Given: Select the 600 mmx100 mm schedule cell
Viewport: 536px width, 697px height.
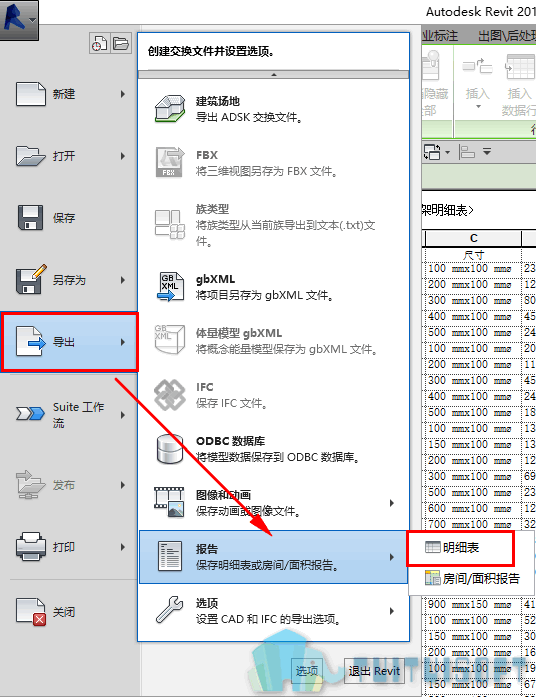Looking at the screenshot, I should pyautogui.click(x=473, y=509).
